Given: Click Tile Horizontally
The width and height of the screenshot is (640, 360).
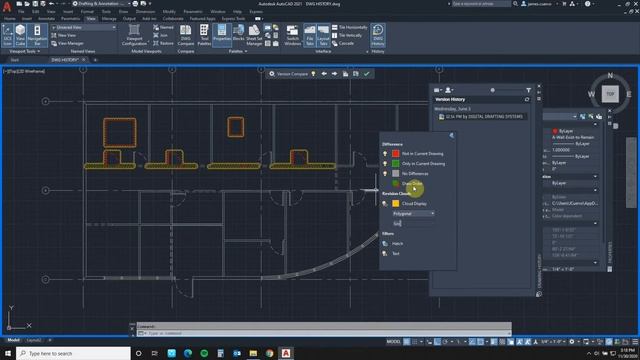Looking at the screenshot, I should coord(350,27).
